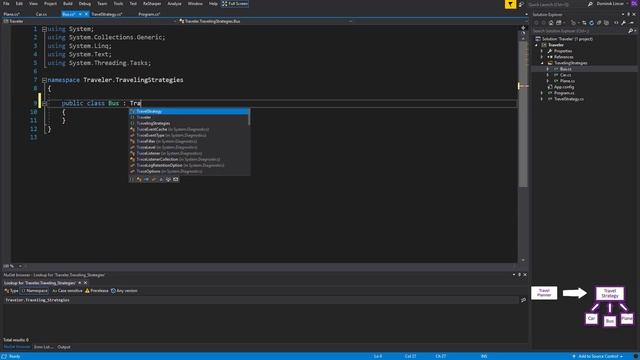The image size is (640, 360).
Task: Toggle namespaces filter in IntelliSense filter bar
Action: tap(132, 179)
